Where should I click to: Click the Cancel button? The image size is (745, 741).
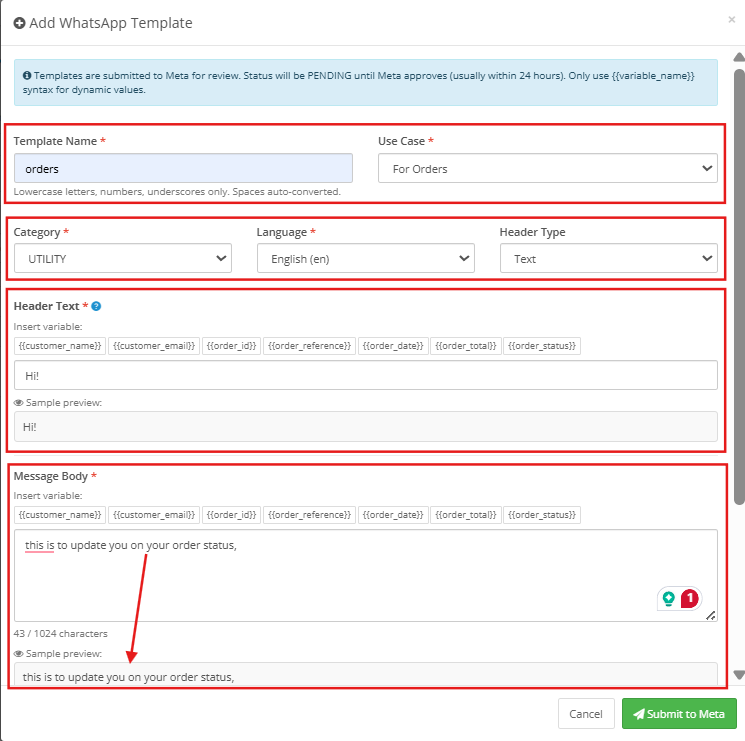coord(586,713)
